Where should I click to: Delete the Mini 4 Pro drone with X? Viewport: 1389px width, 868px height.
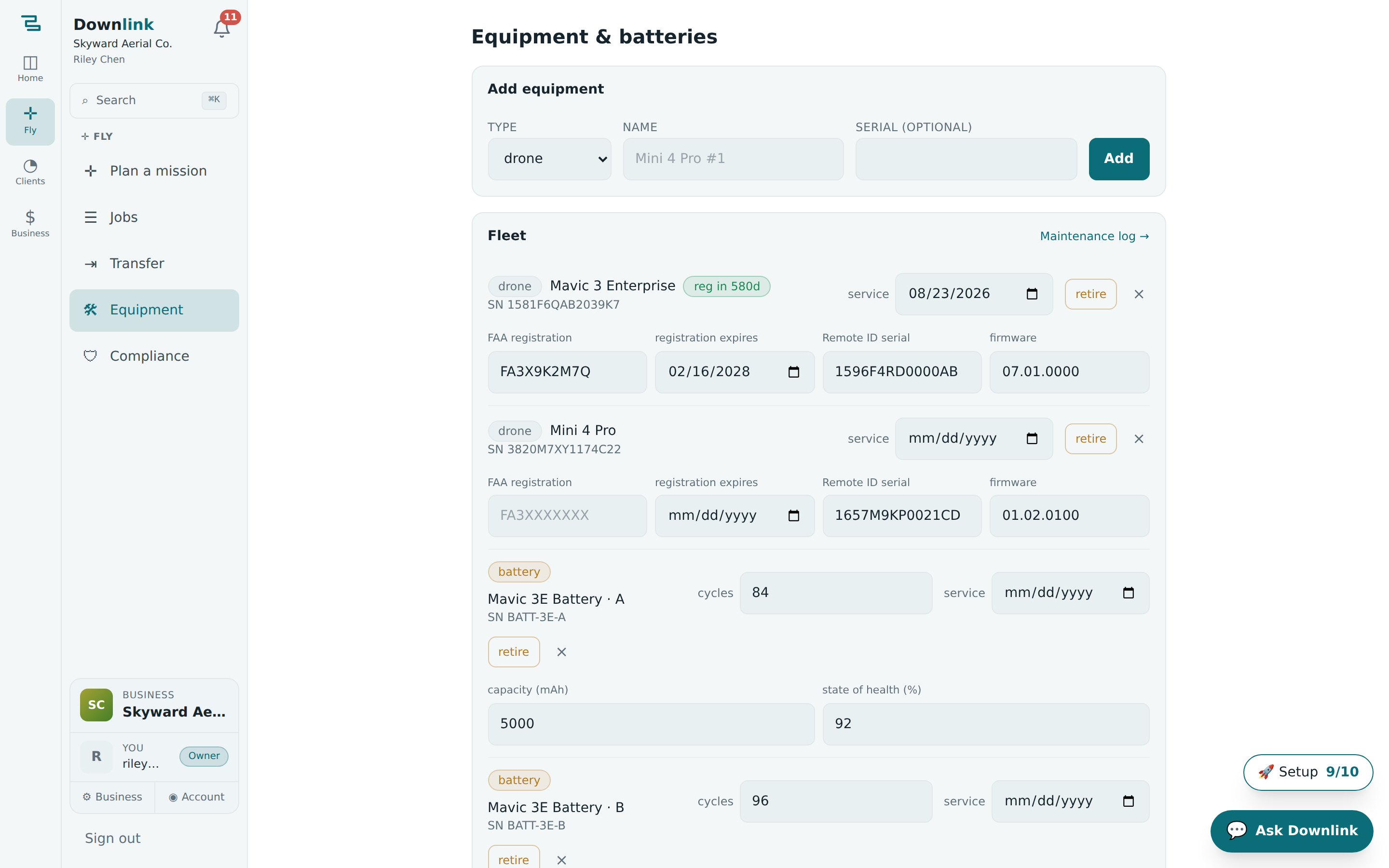(1139, 439)
